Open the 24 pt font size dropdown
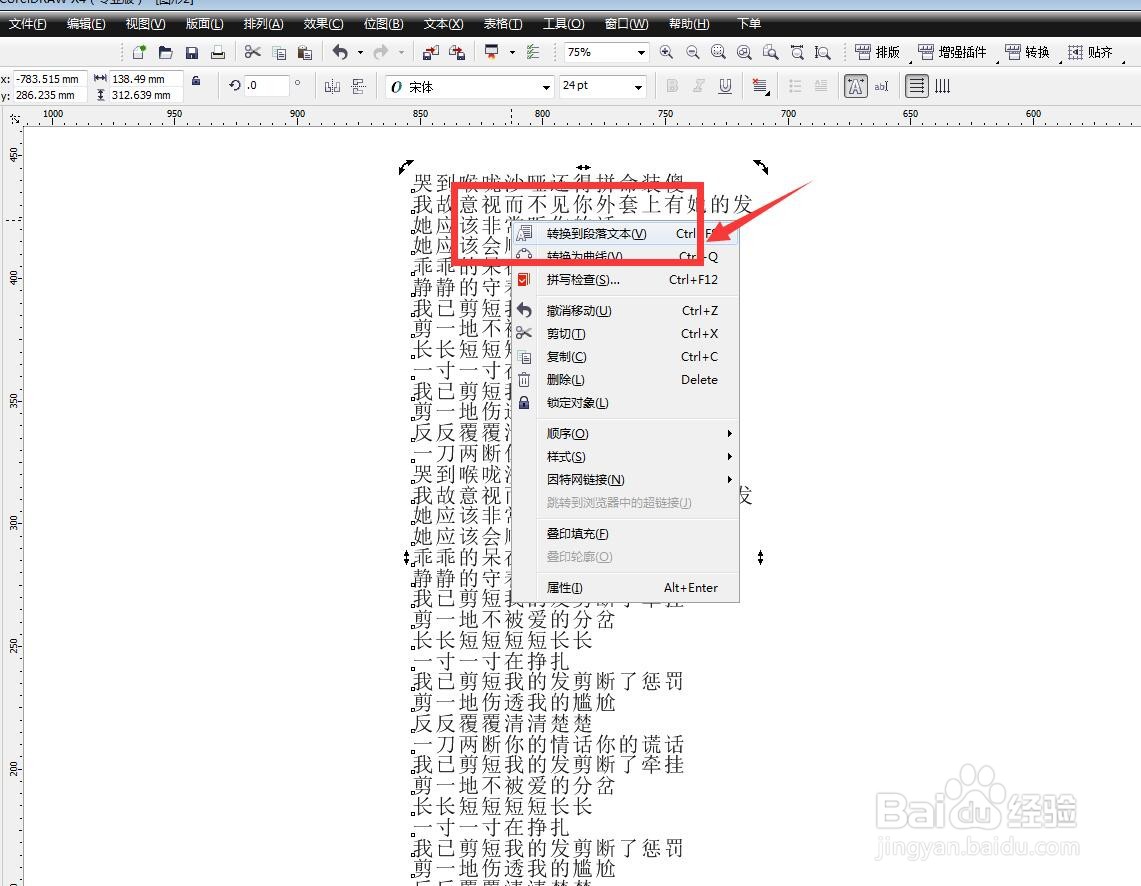Image resolution: width=1141 pixels, height=886 pixels. [638, 87]
